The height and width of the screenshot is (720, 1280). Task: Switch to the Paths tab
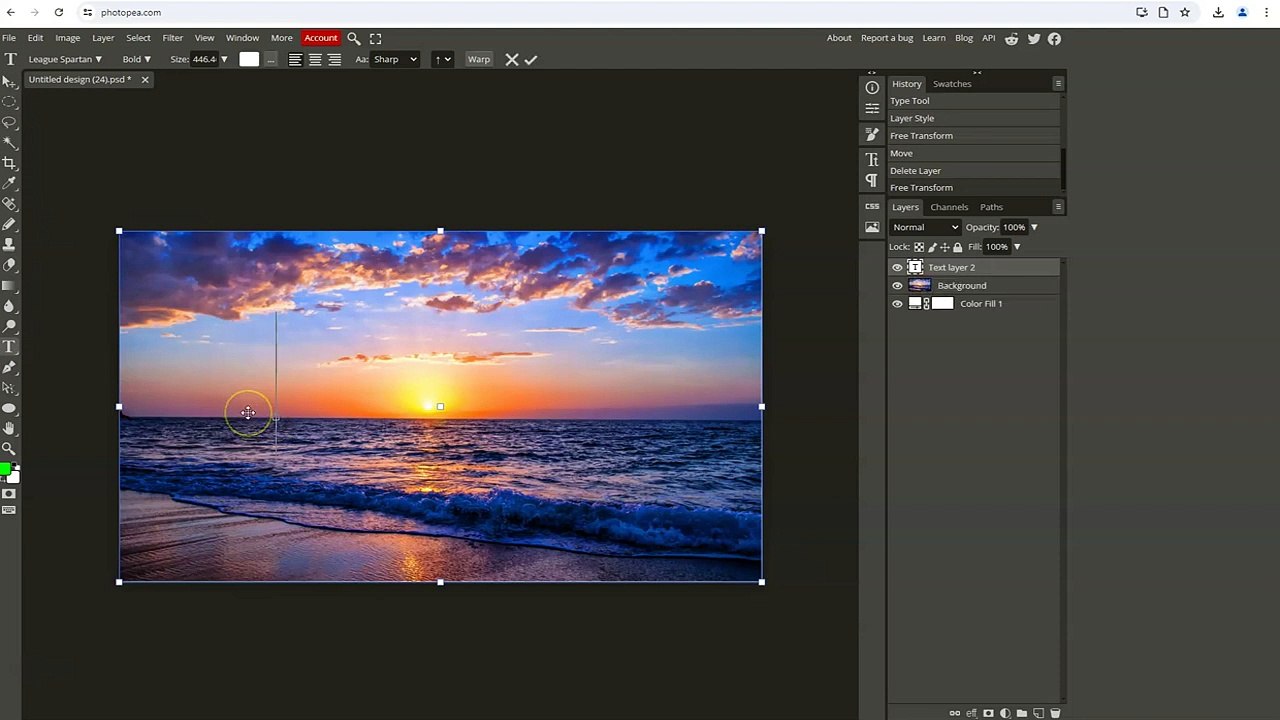[x=991, y=207]
